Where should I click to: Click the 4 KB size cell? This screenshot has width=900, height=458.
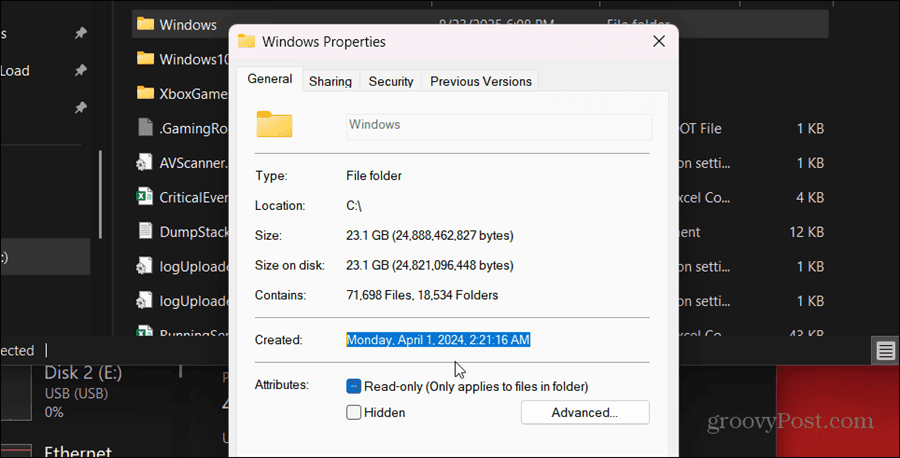click(x=810, y=197)
